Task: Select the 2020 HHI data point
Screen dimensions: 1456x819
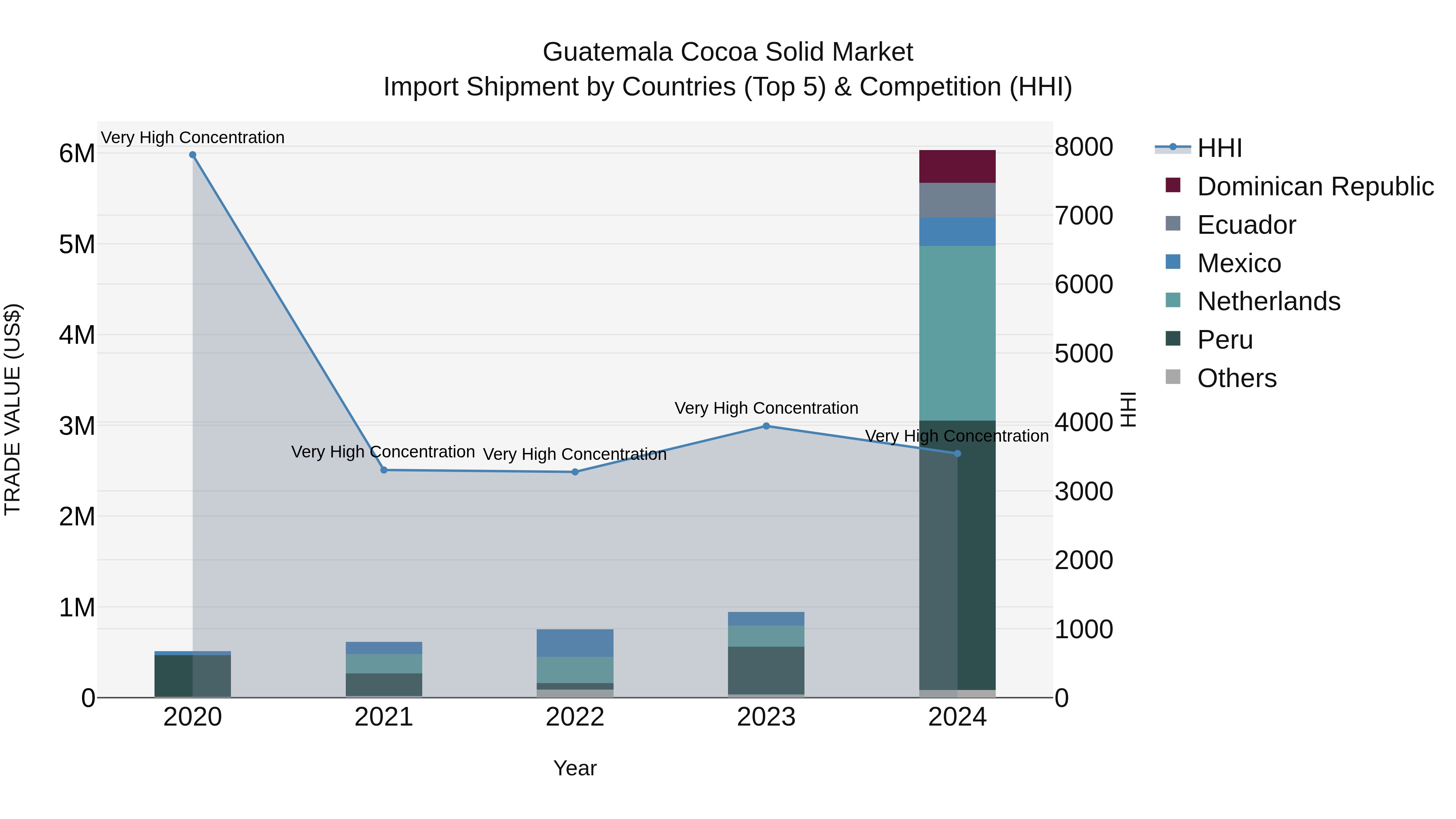Action: click(x=193, y=155)
